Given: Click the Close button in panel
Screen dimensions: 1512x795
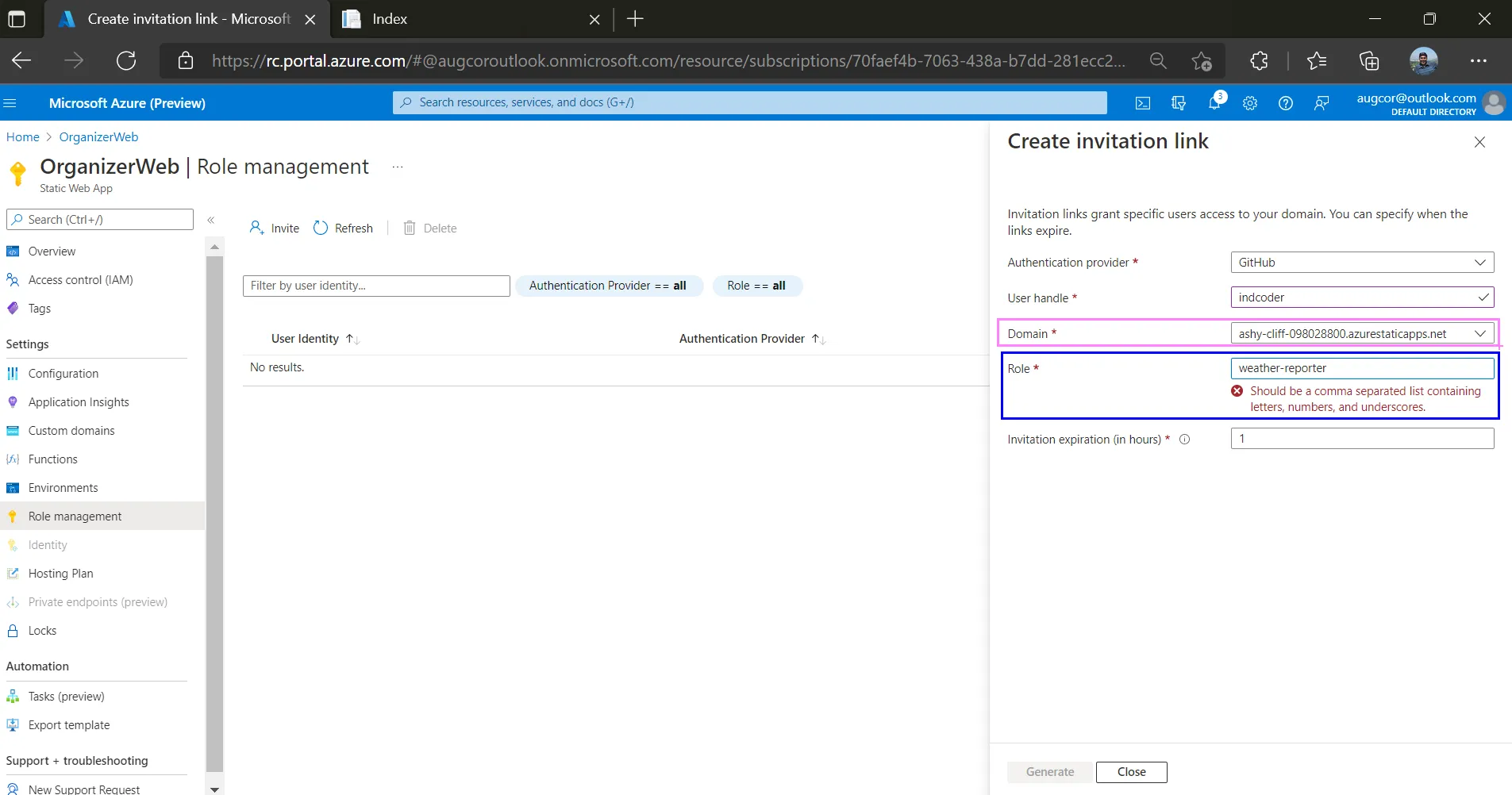Looking at the screenshot, I should coord(1131,772).
